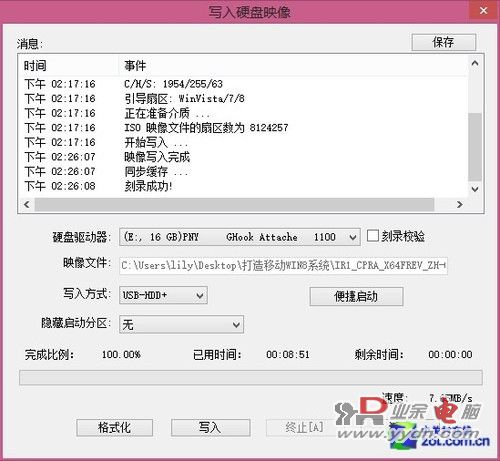Click the horizontal scrollbar thumb in messages
The height and width of the screenshot is (461, 500).
click(235, 204)
